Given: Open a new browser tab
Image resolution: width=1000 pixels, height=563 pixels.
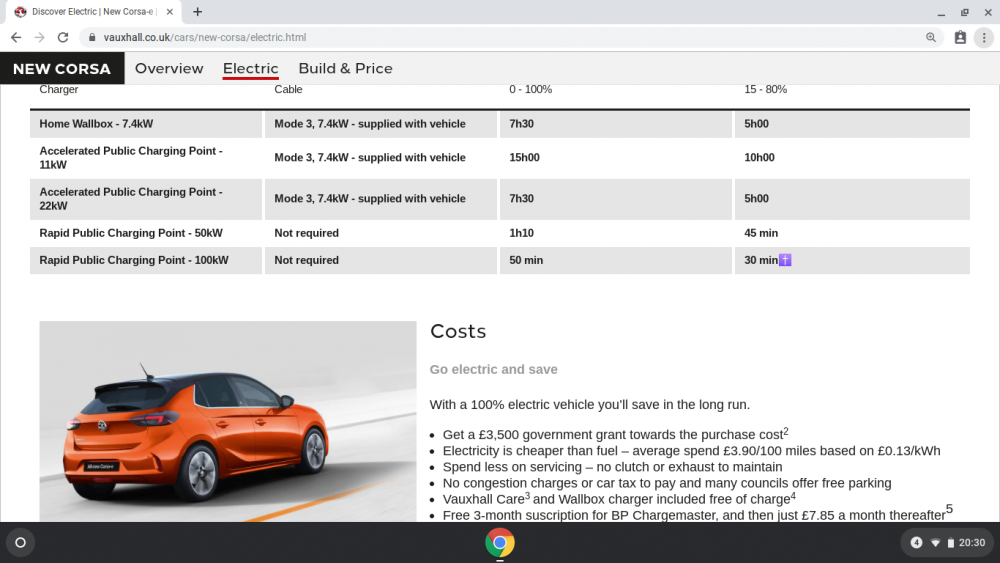Looking at the screenshot, I should click(198, 11).
